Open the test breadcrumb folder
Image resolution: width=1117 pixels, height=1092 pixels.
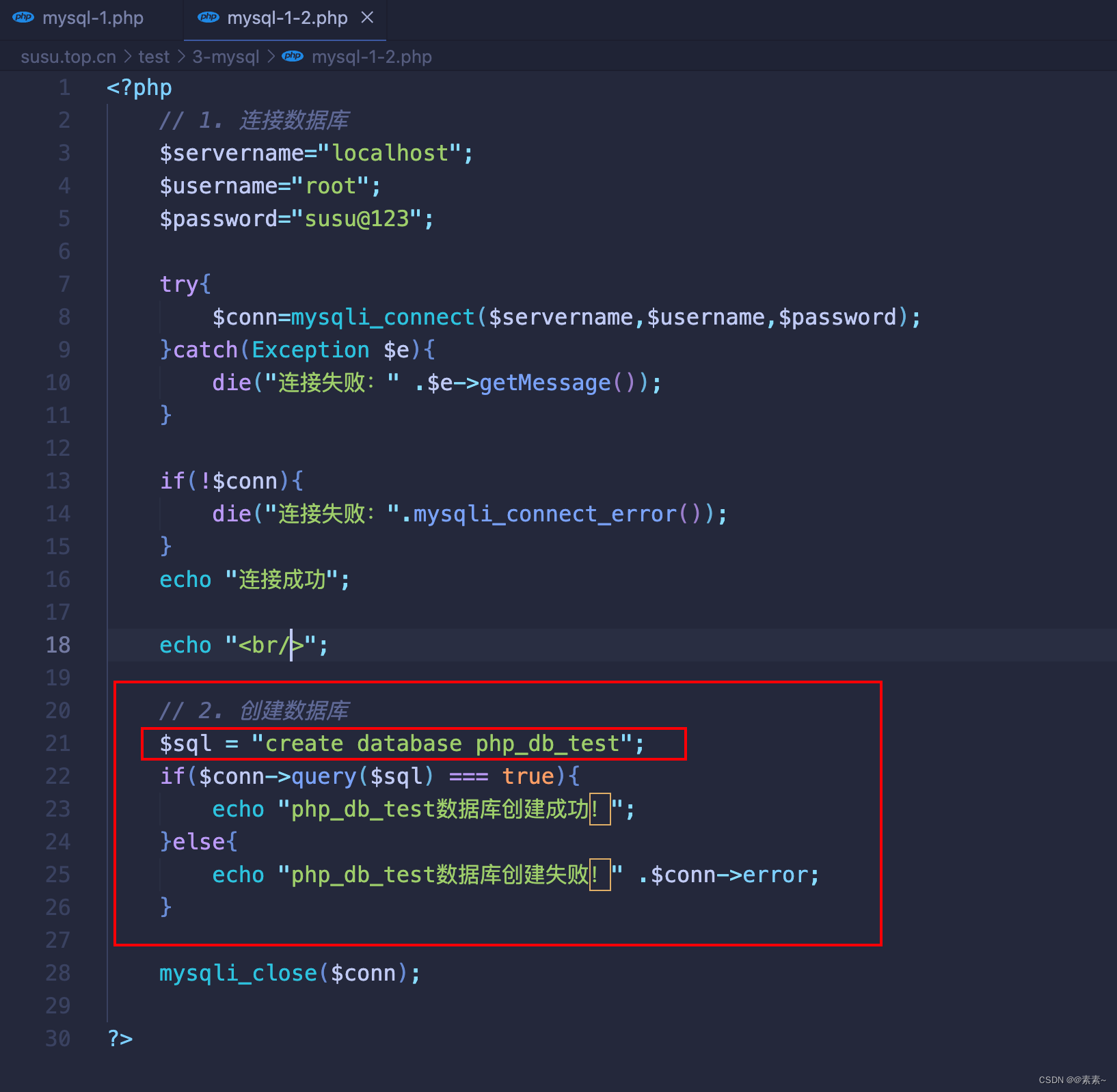point(154,57)
